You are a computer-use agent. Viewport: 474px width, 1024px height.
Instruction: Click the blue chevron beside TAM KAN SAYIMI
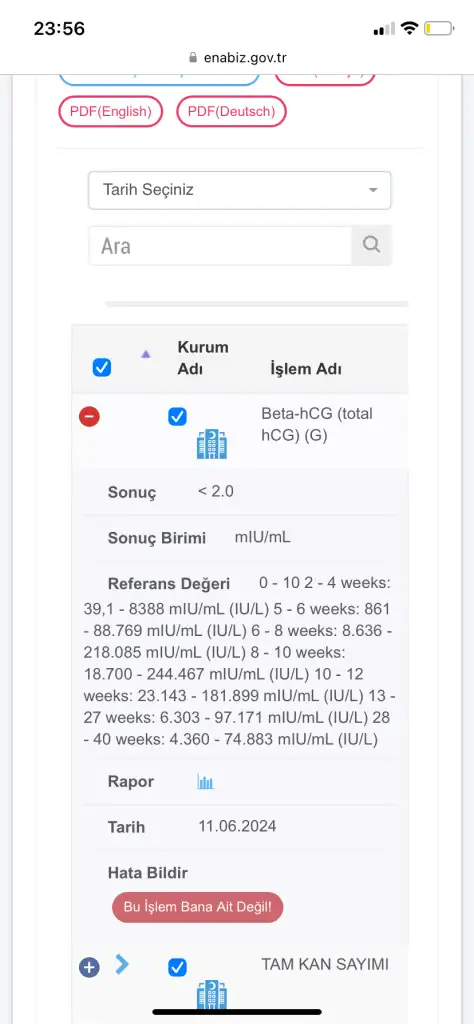[122, 964]
